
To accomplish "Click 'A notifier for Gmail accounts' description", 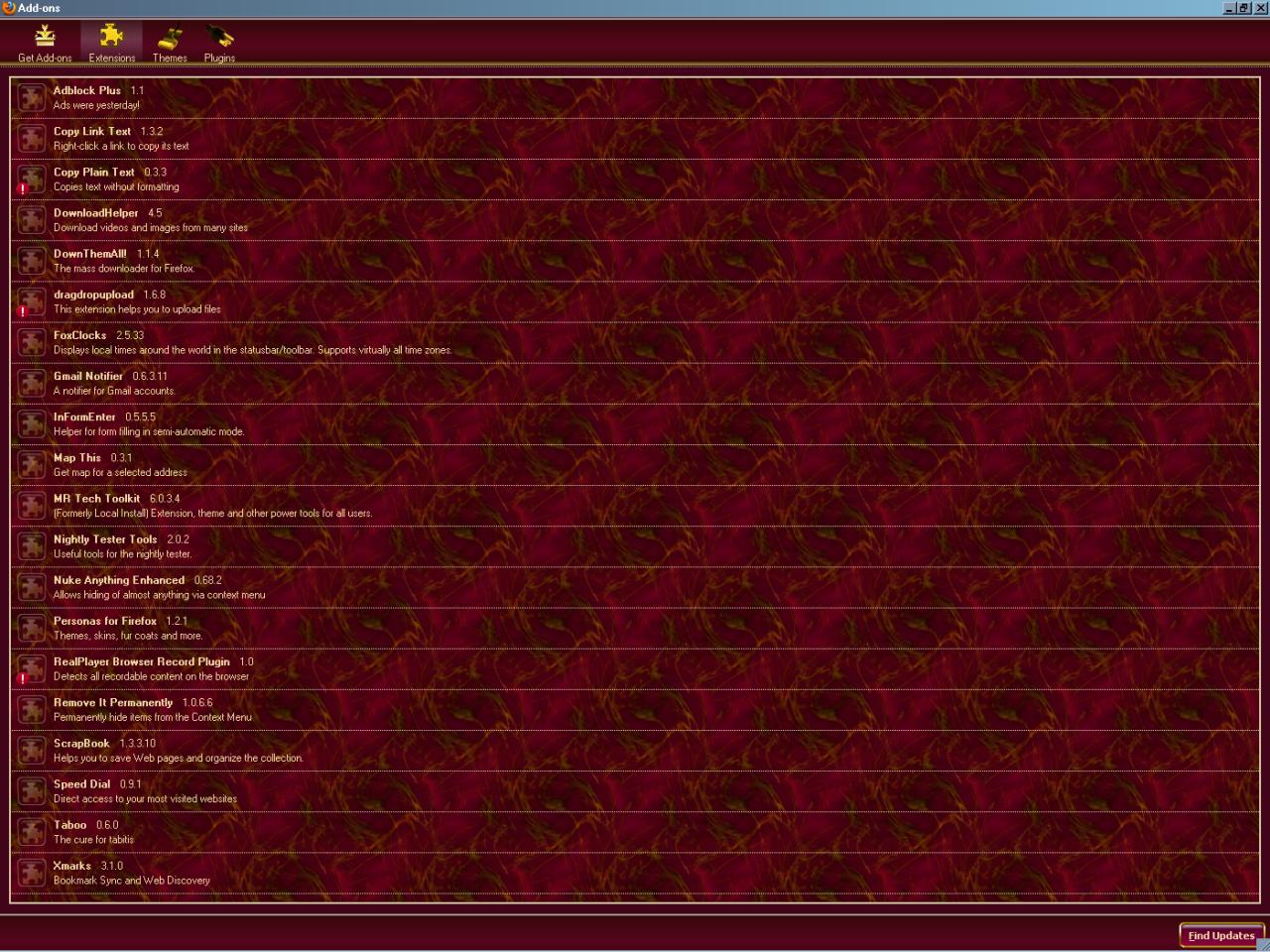I will click(x=114, y=391).
